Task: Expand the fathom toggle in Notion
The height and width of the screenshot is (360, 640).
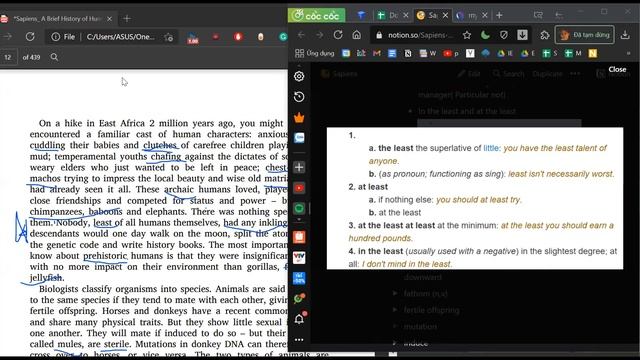Action: pyautogui.click(x=395, y=293)
